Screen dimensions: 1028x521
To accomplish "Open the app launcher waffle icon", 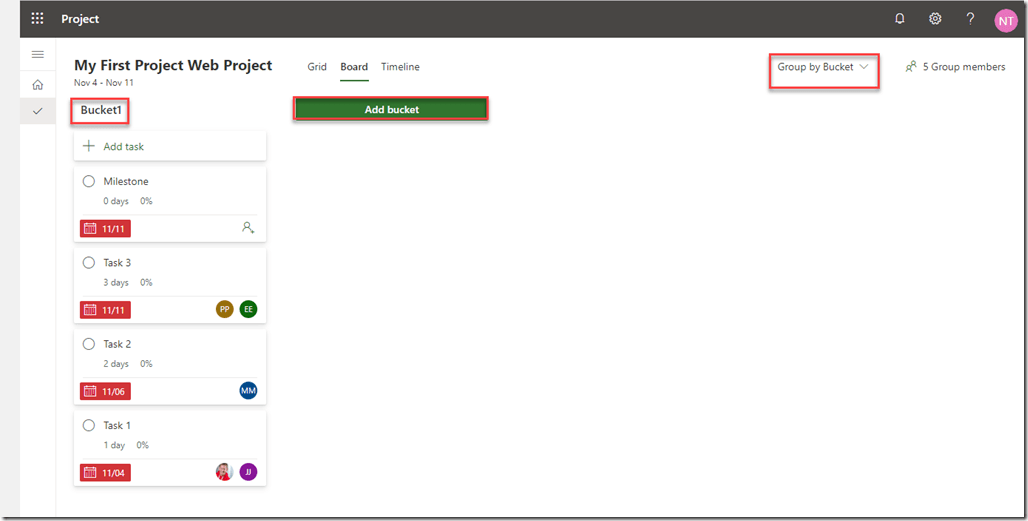I will tap(37, 19).
